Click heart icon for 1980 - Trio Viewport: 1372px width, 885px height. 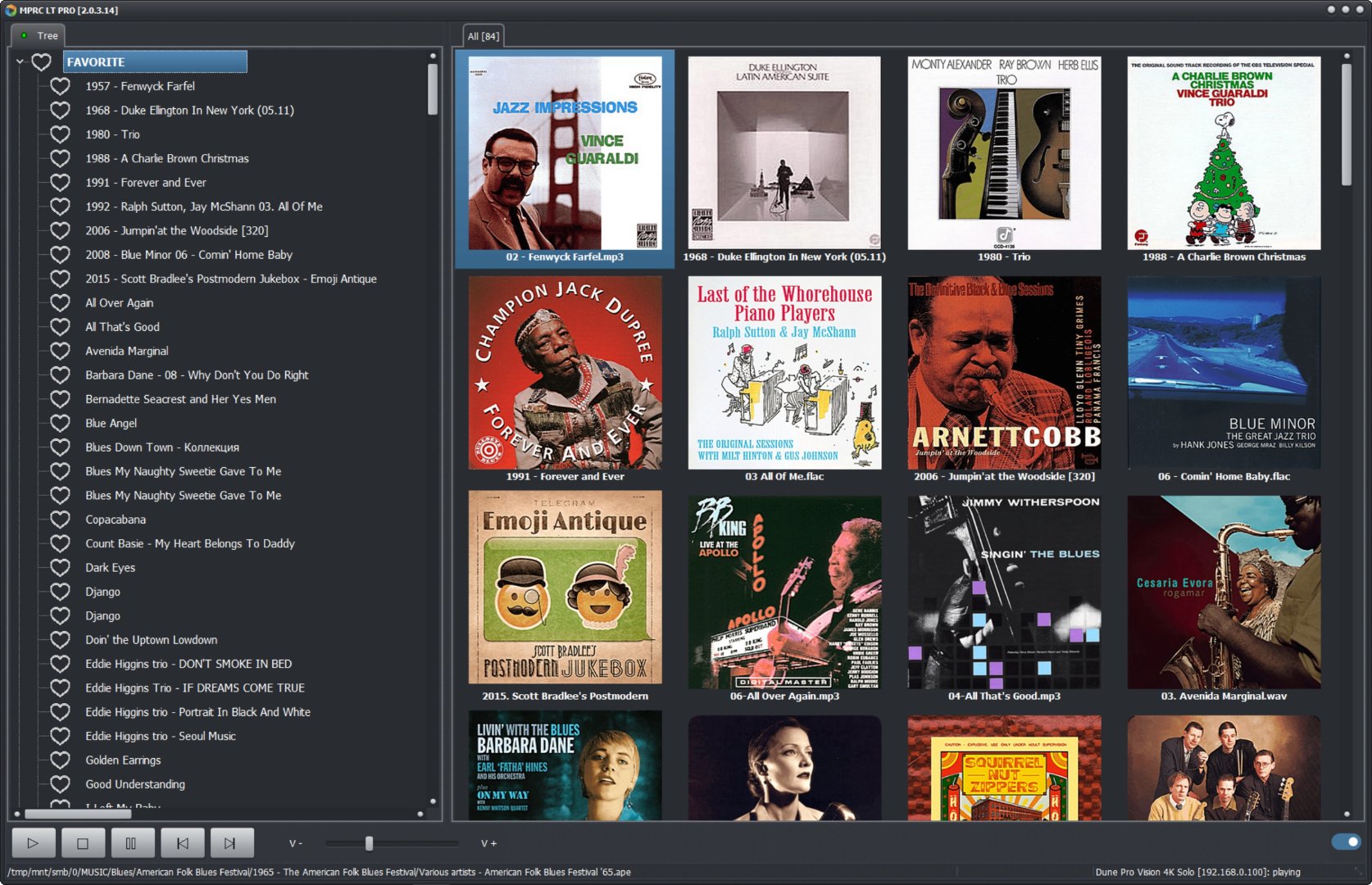pos(60,134)
